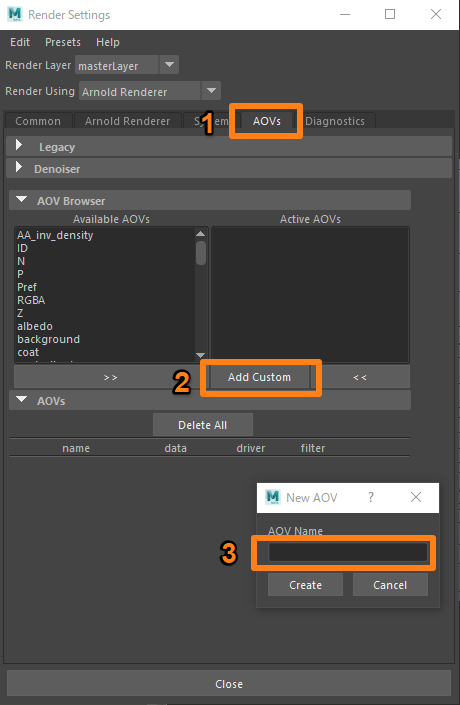
Task: Click the Available AOVs scrollbar thumb
Action: pyautogui.click(x=201, y=253)
